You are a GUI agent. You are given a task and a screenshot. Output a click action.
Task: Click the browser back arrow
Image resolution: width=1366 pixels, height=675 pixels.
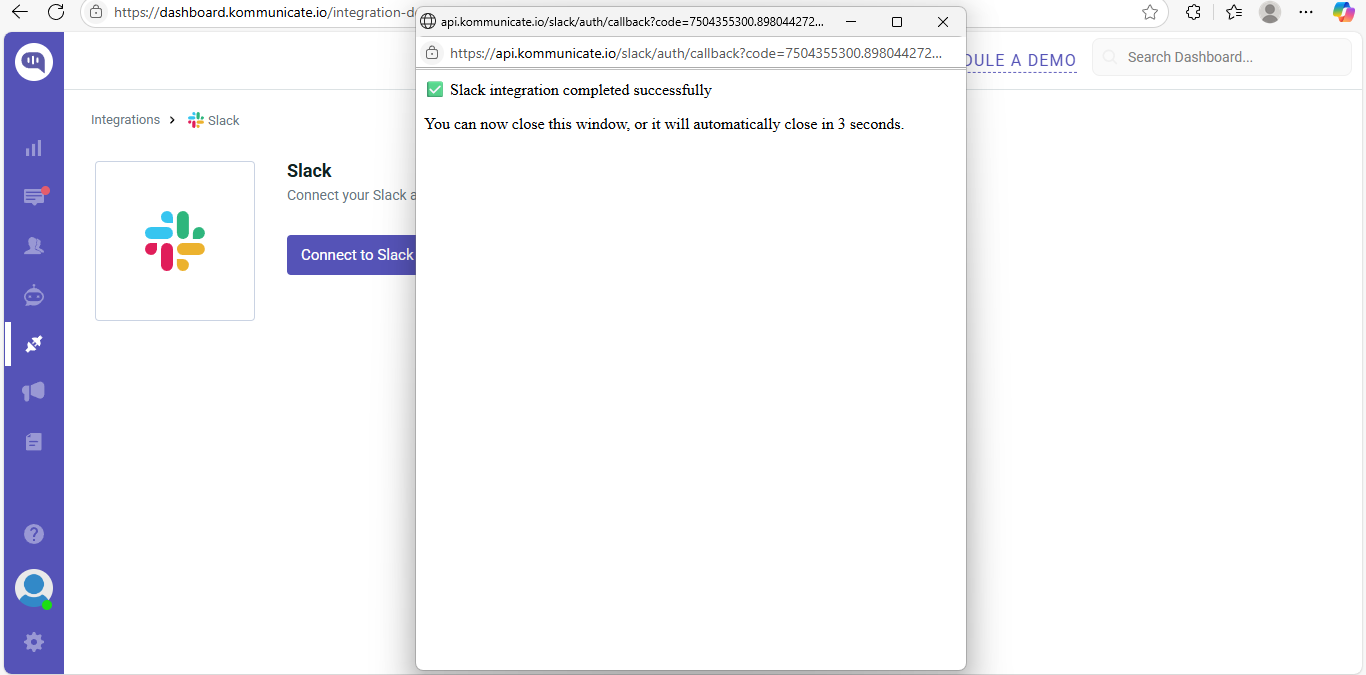(20, 12)
